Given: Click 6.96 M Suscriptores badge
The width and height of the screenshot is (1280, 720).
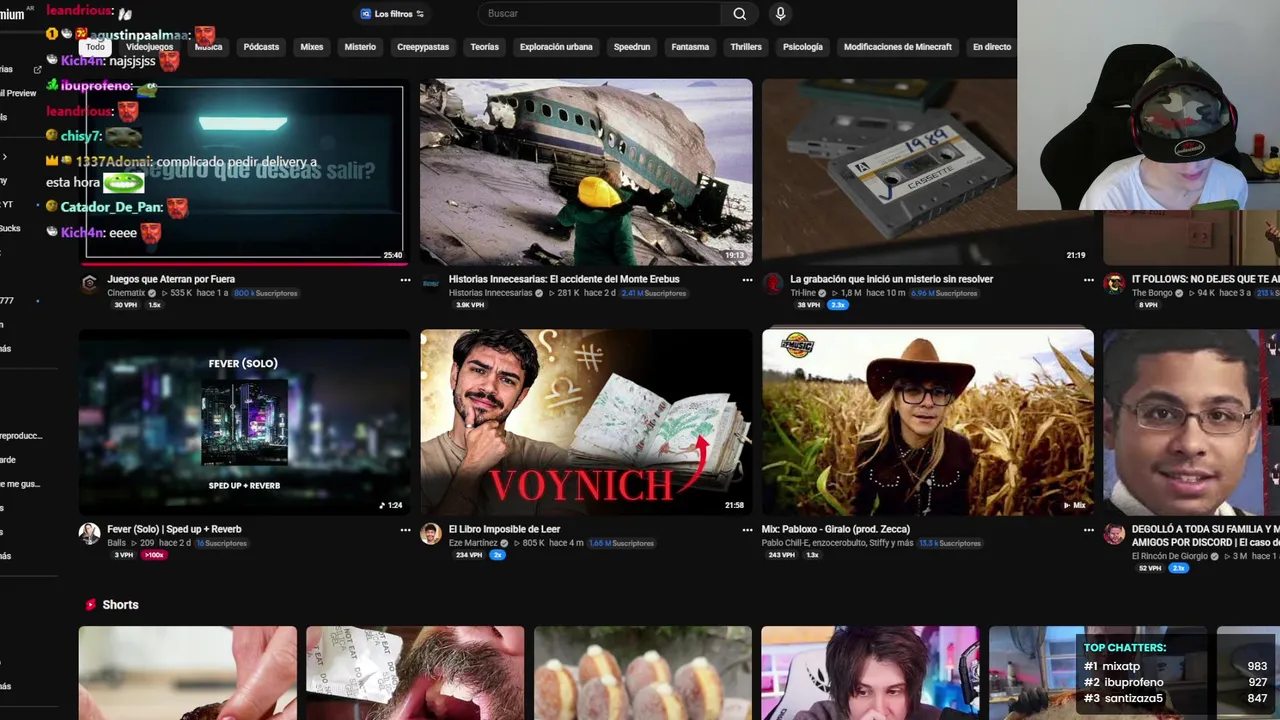Looking at the screenshot, I should (x=944, y=293).
